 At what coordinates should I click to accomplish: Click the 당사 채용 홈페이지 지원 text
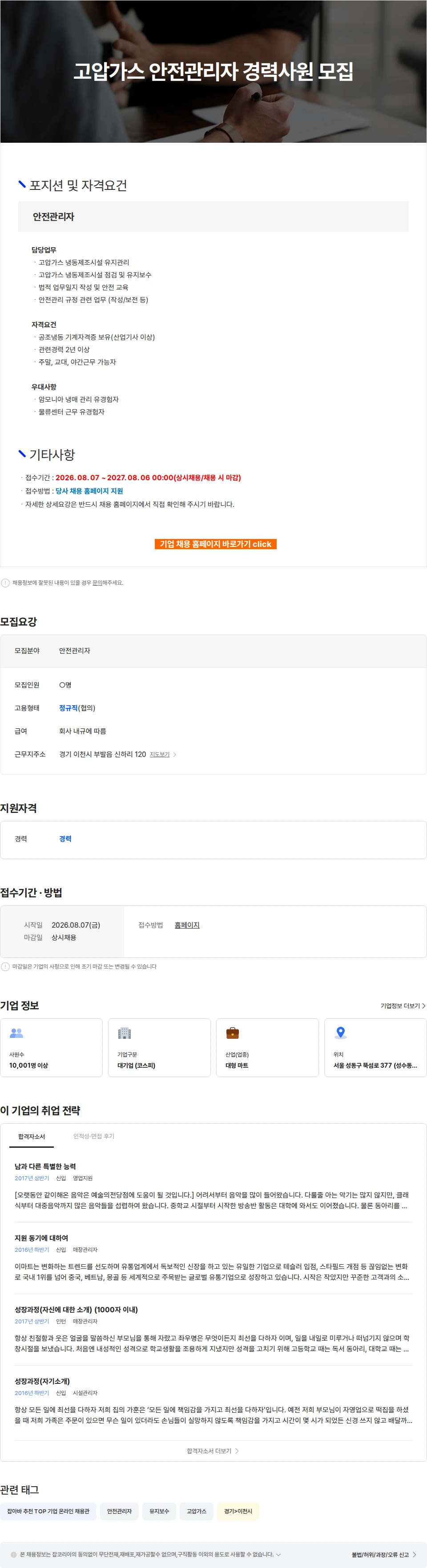coord(89,491)
